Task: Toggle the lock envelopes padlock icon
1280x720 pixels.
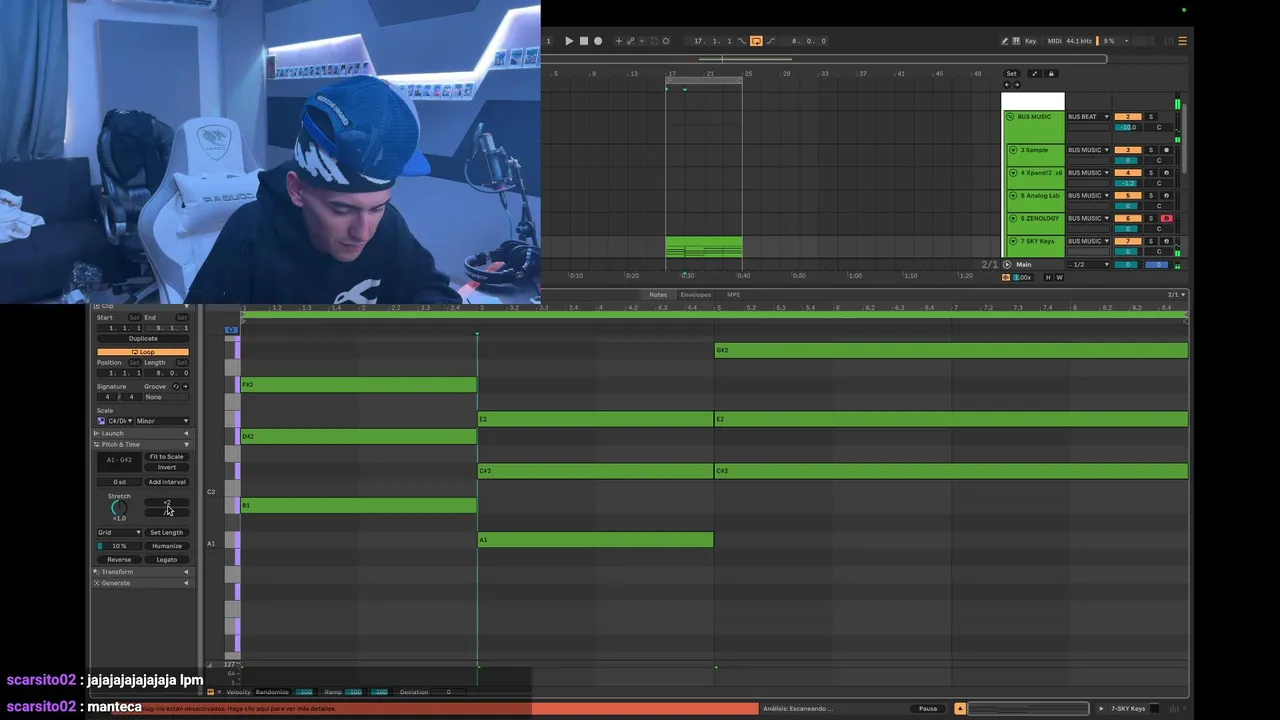Action: click(1051, 73)
